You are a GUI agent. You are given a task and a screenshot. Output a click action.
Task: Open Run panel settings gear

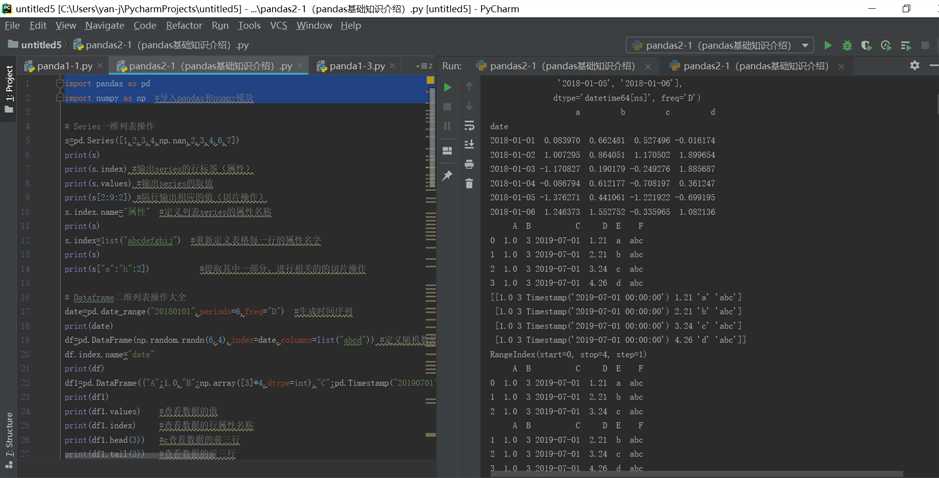(x=914, y=65)
